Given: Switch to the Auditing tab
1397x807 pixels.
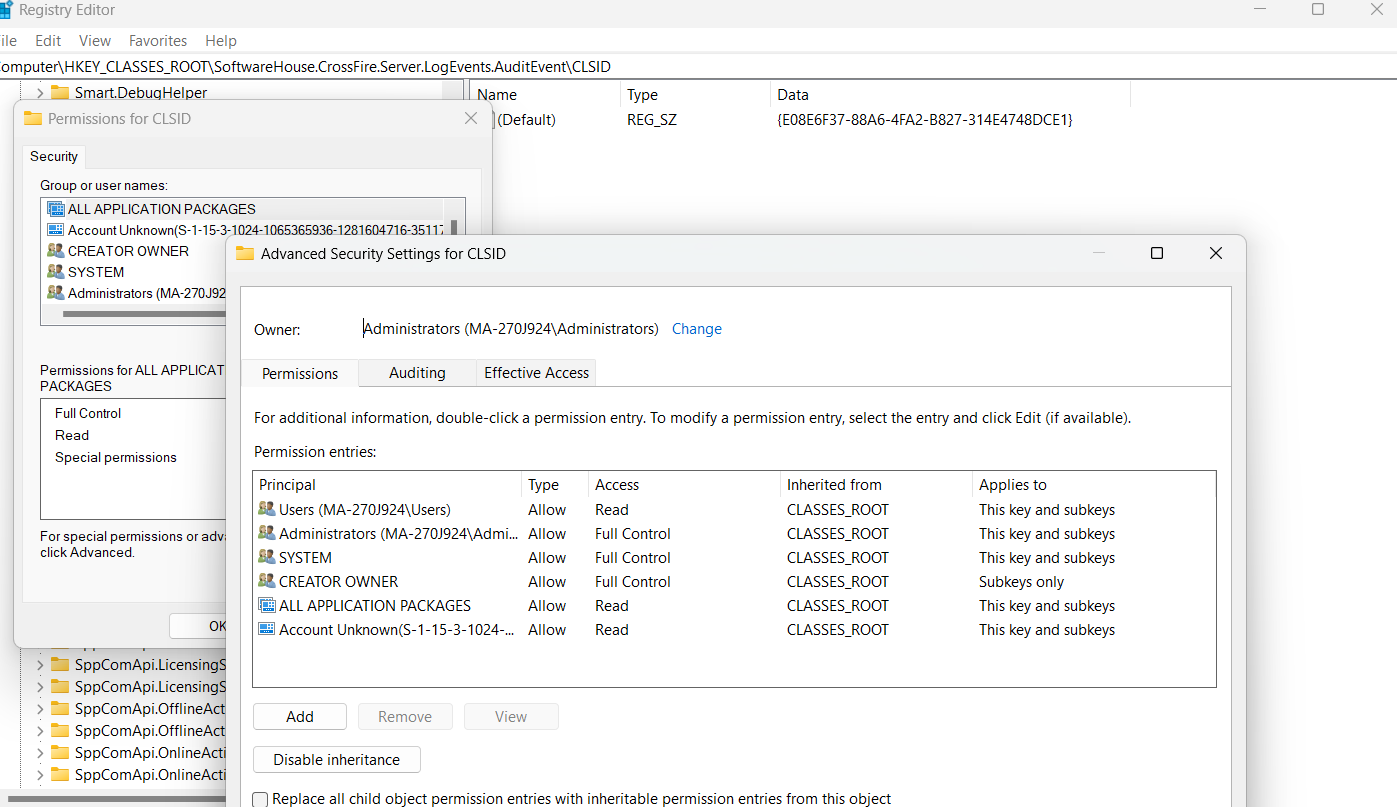Looking at the screenshot, I should click(x=417, y=373).
